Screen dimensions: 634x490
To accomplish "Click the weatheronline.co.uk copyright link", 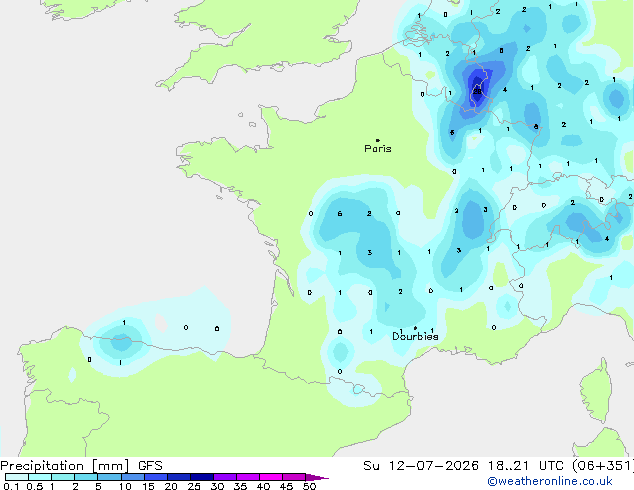I will coord(550,481).
